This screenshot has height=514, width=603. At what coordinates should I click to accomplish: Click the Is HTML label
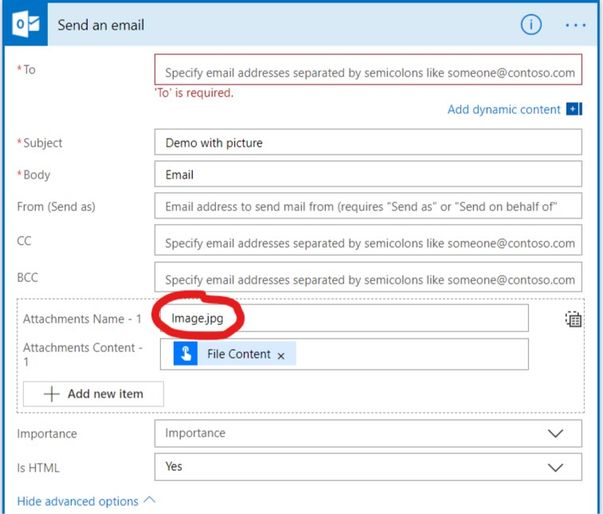(x=38, y=468)
